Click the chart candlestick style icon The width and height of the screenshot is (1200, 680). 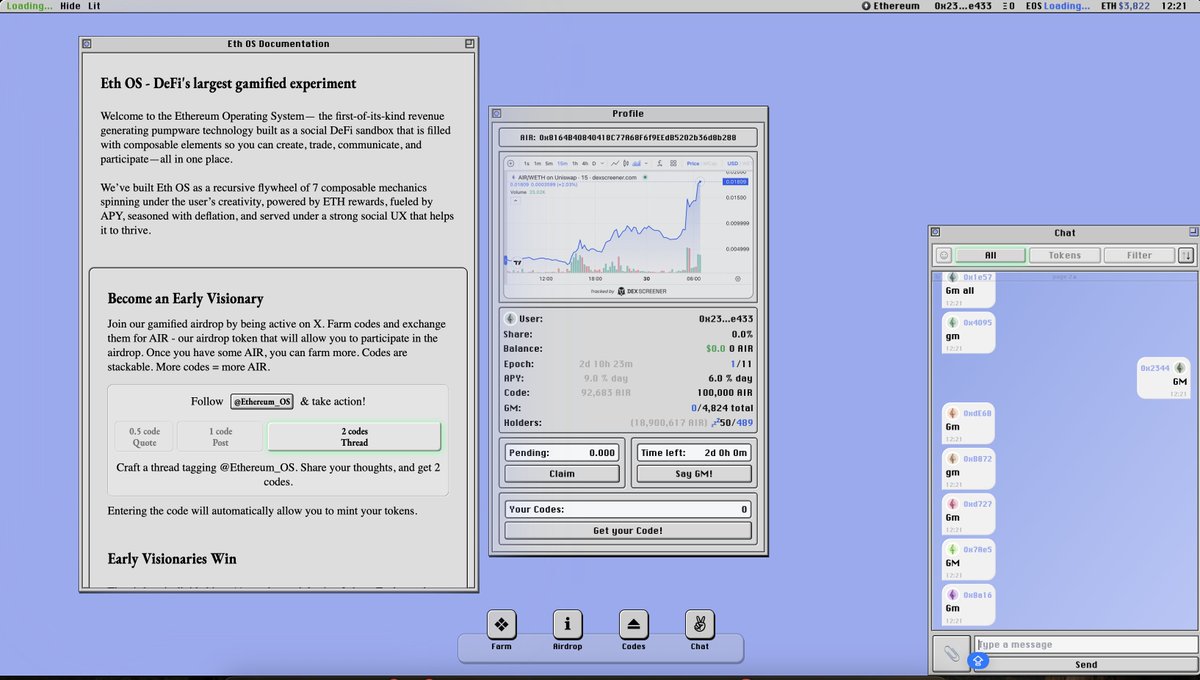(626, 164)
